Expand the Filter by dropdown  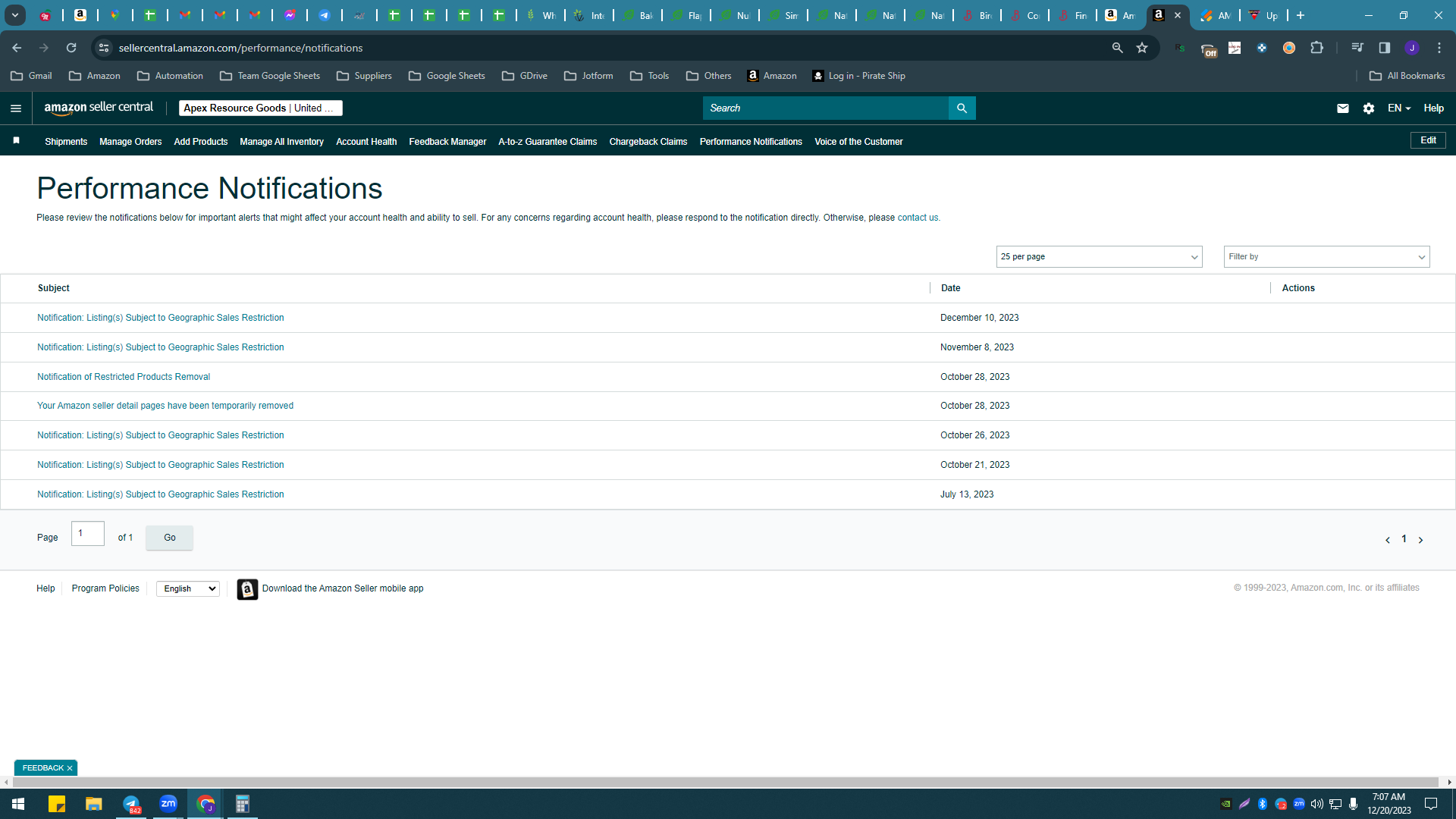pos(1327,257)
